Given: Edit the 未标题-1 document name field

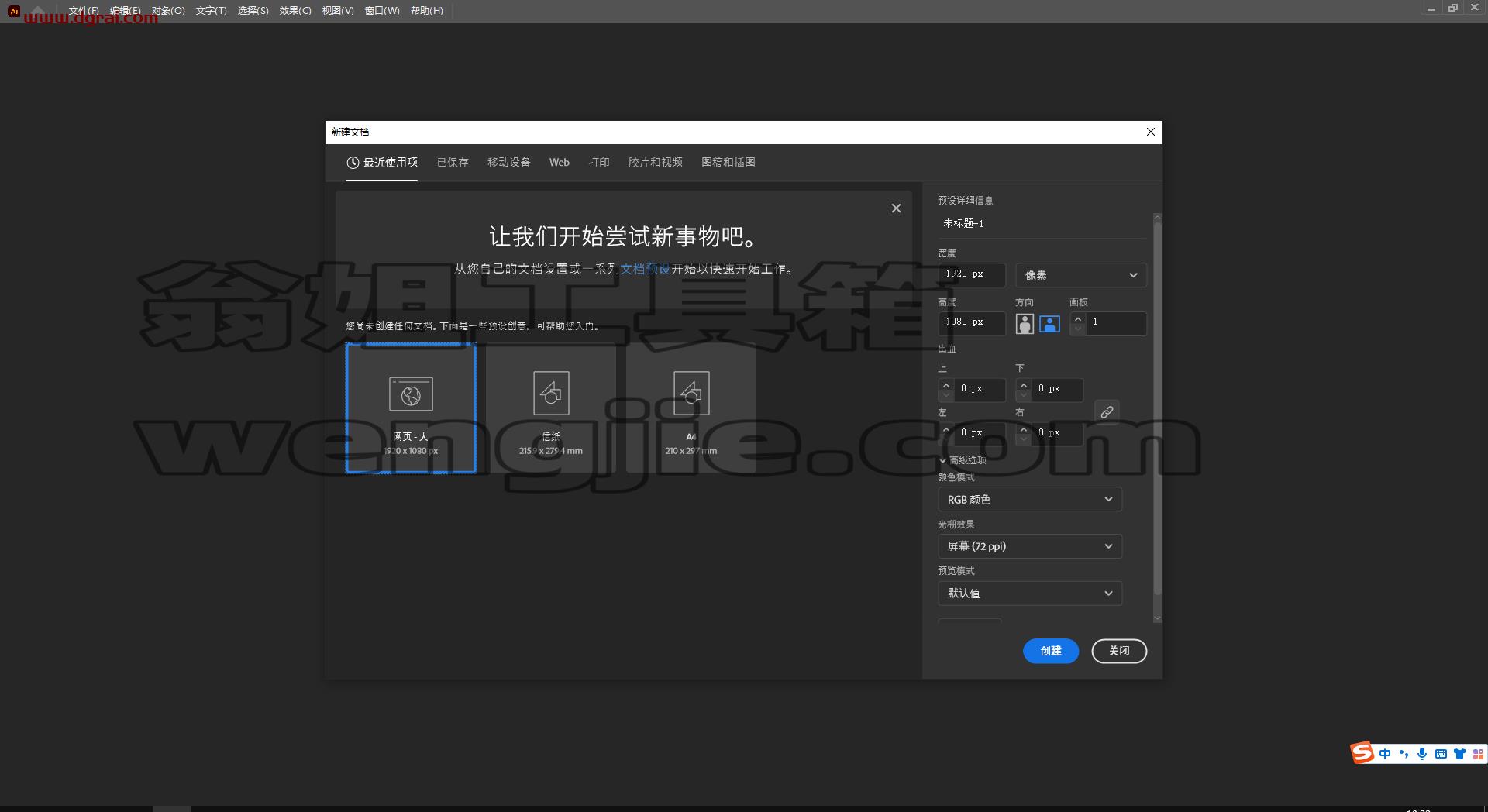Looking at the screenshot, I should (1042, 223).
